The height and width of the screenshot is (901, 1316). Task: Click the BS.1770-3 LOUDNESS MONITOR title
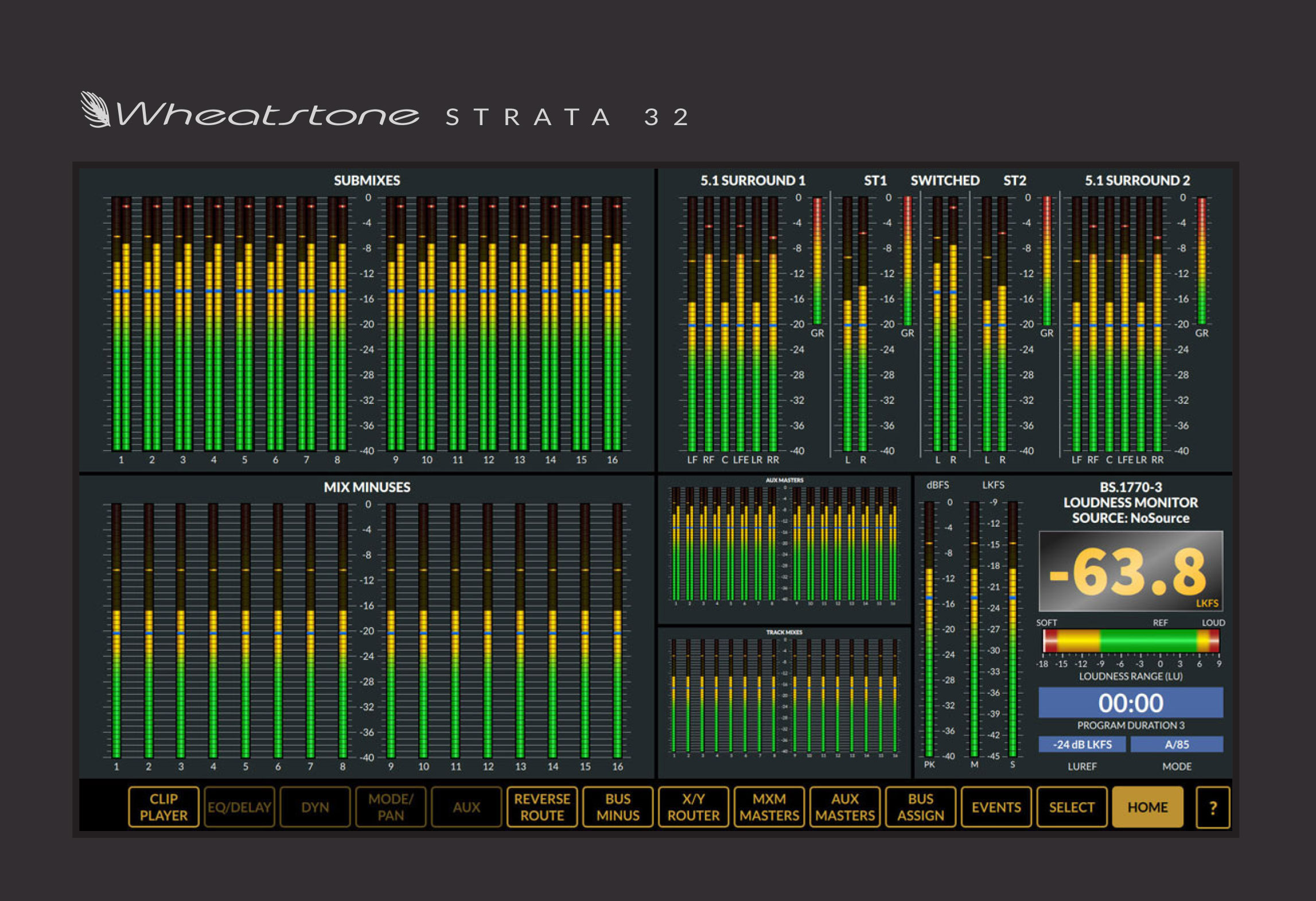(1131, 495)
